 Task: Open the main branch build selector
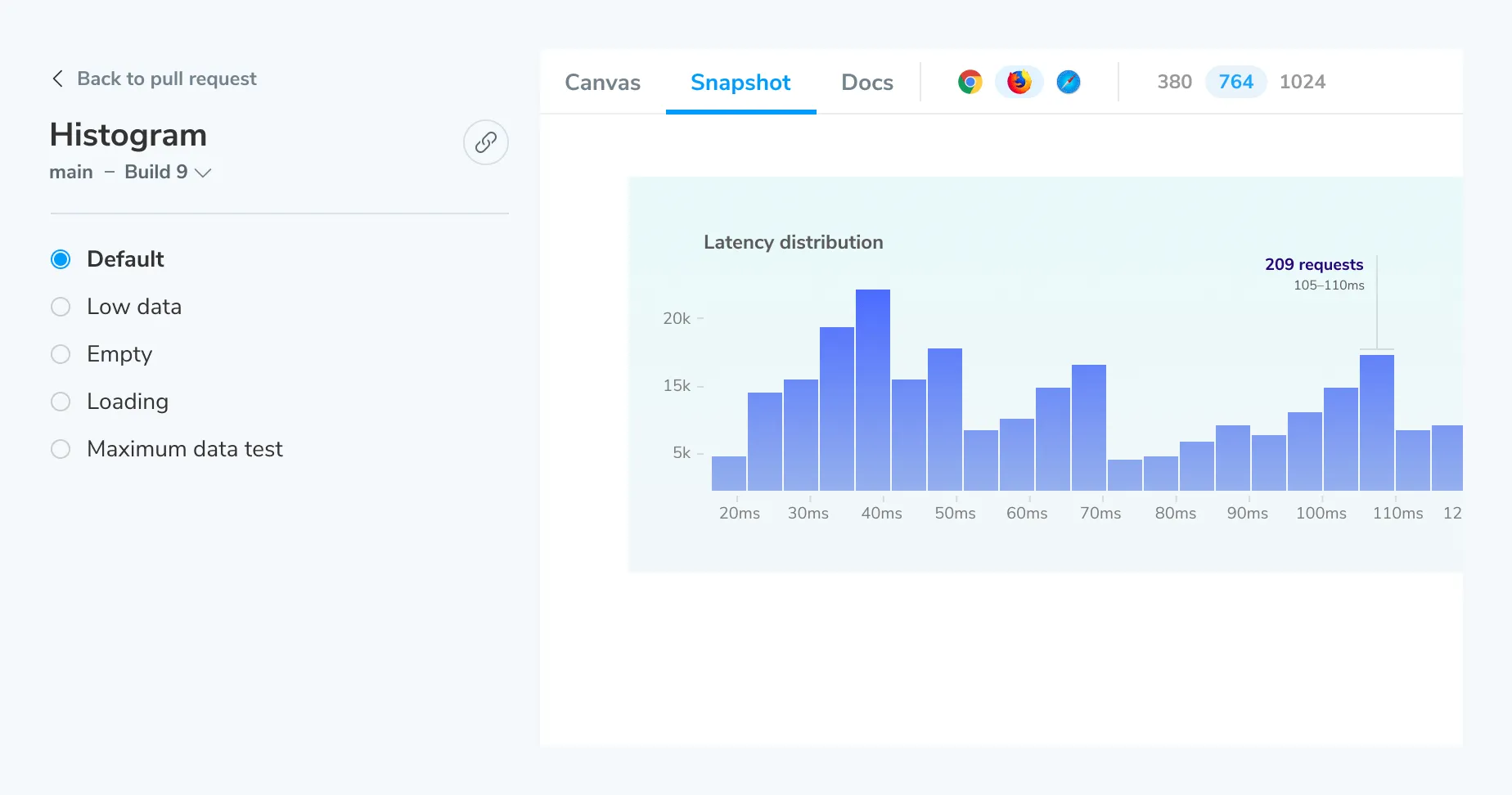(71, 172)
